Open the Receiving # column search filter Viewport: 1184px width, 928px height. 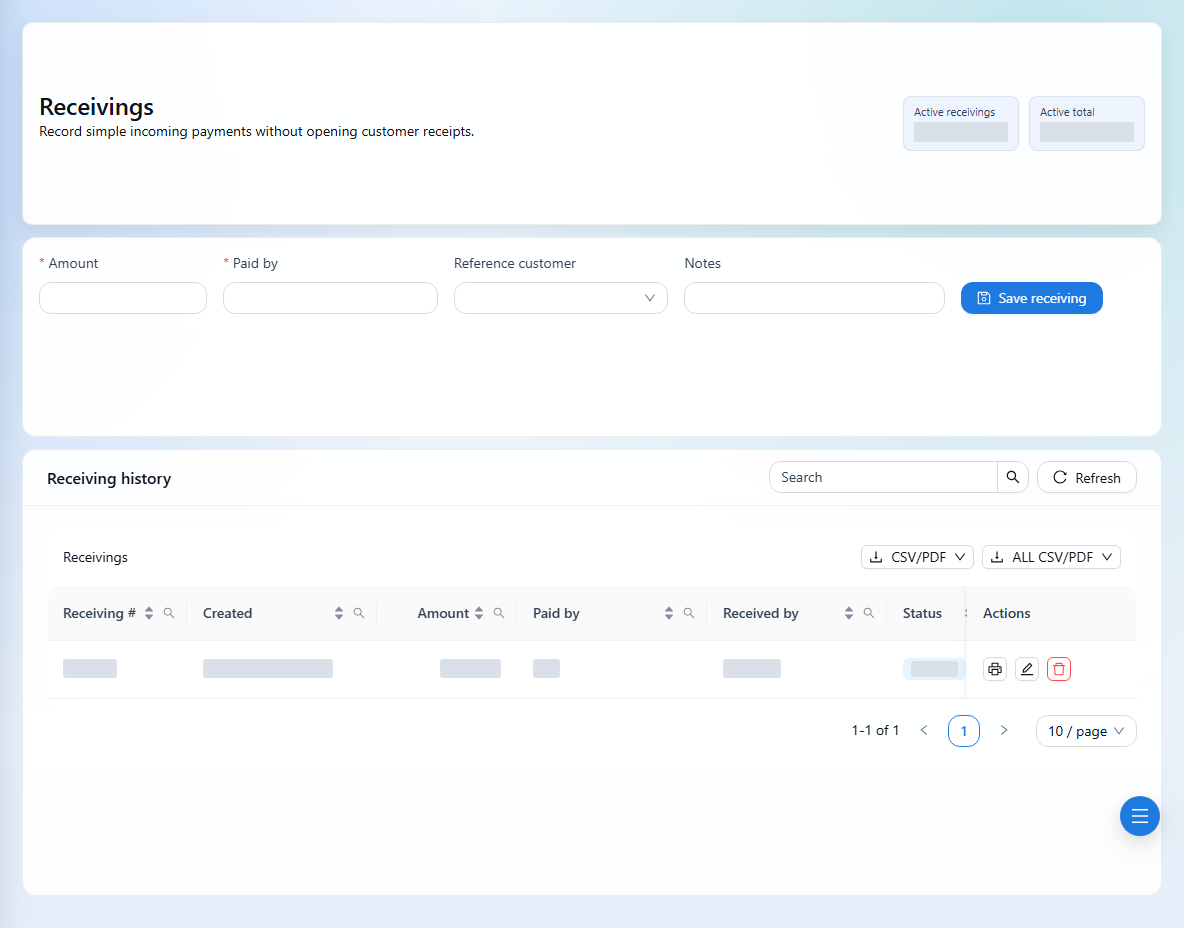point(169,613)
